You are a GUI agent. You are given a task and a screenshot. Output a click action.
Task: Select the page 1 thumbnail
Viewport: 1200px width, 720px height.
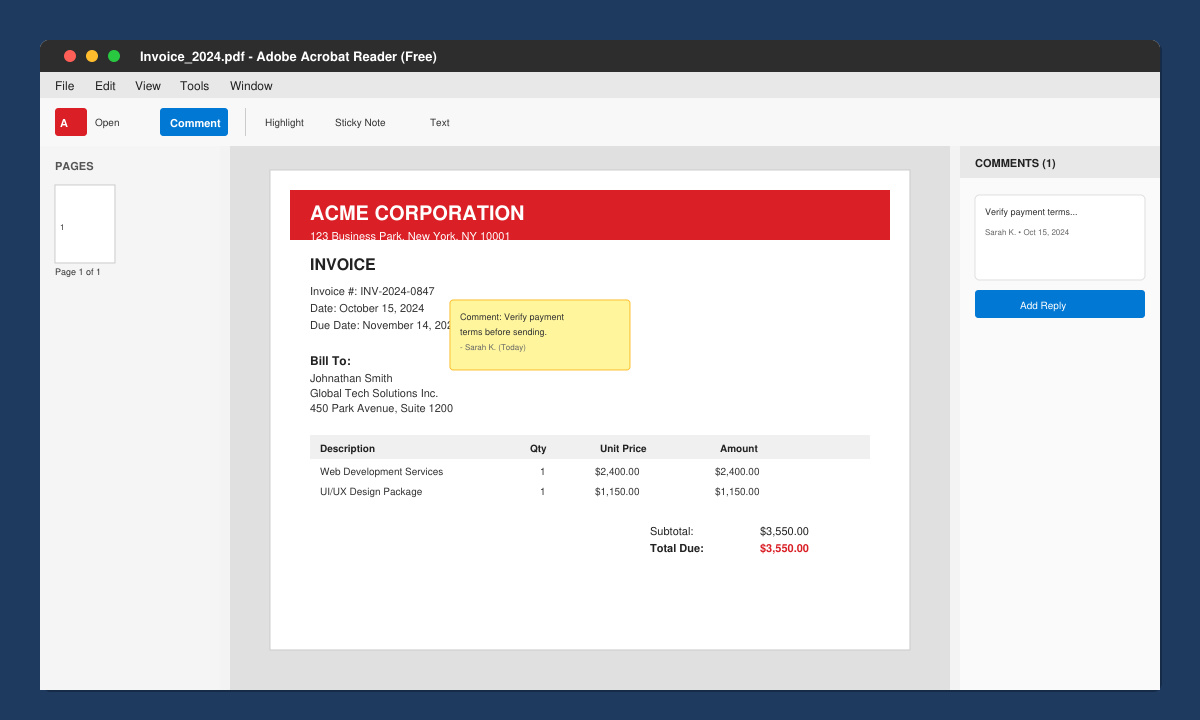[85, 224]
